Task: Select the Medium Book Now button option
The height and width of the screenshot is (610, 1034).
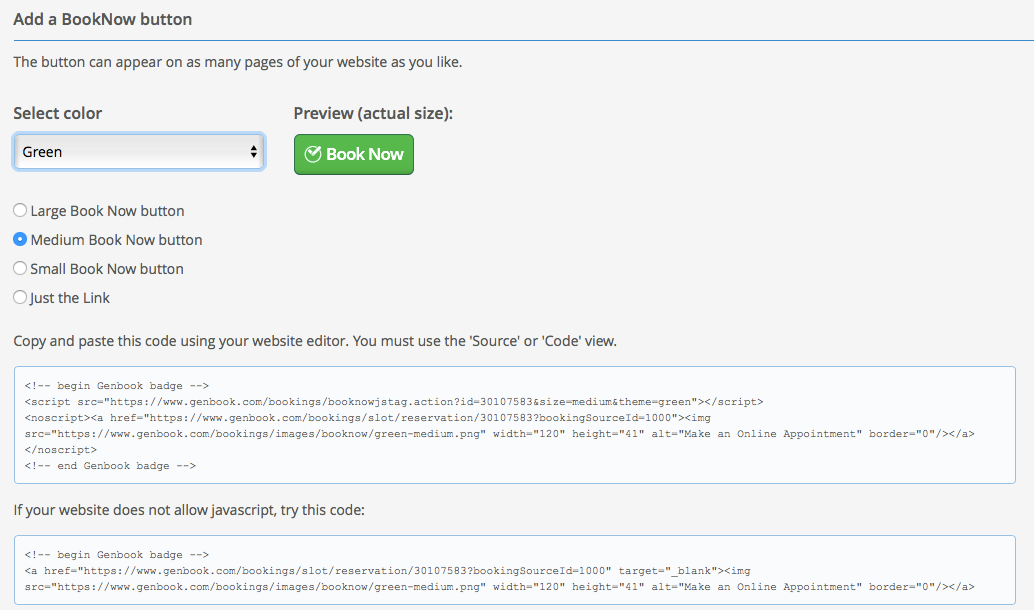Action: 19,239
